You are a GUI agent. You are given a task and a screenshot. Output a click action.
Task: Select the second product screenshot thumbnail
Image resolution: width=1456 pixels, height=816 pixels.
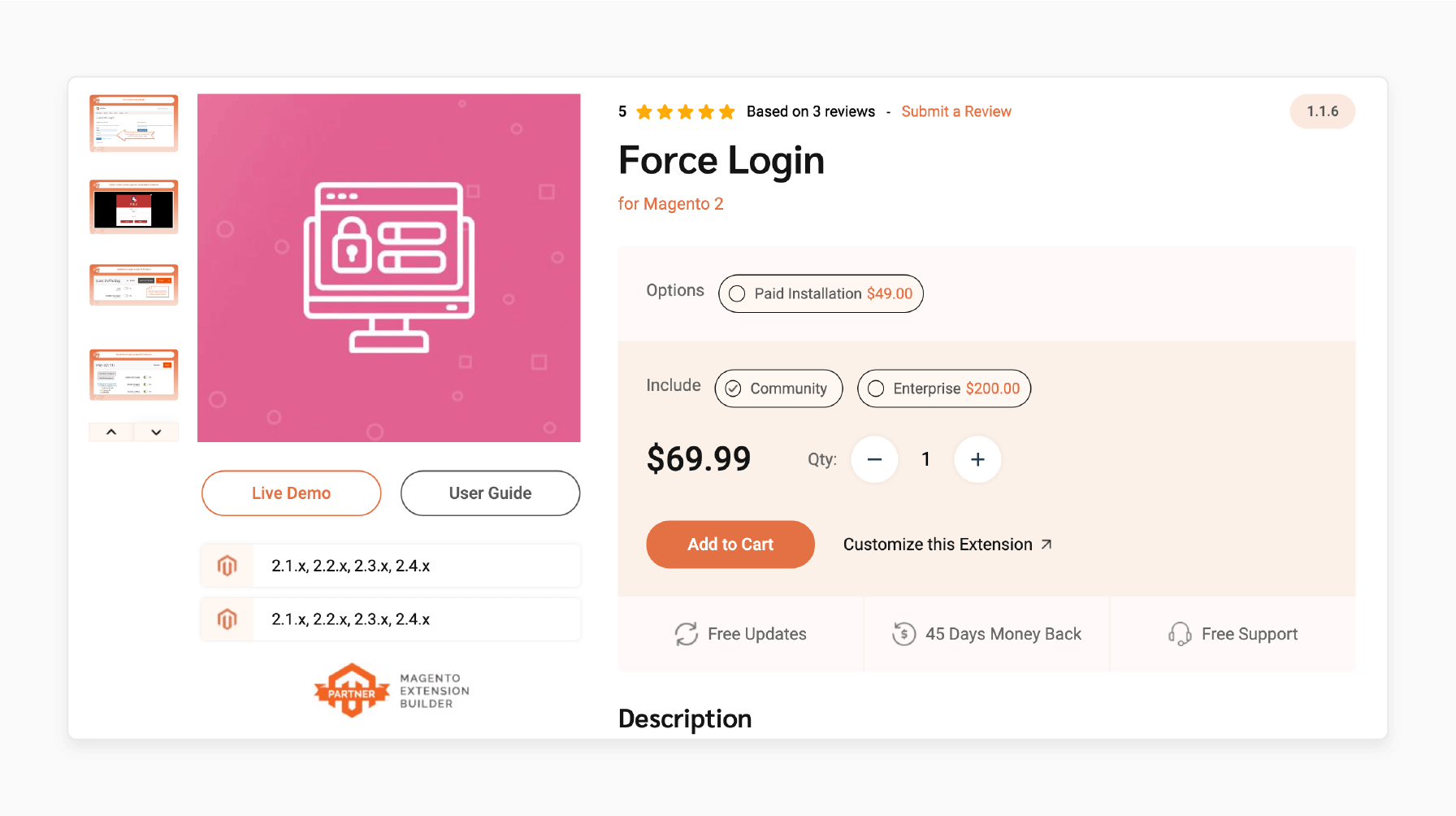coord(133,206)
